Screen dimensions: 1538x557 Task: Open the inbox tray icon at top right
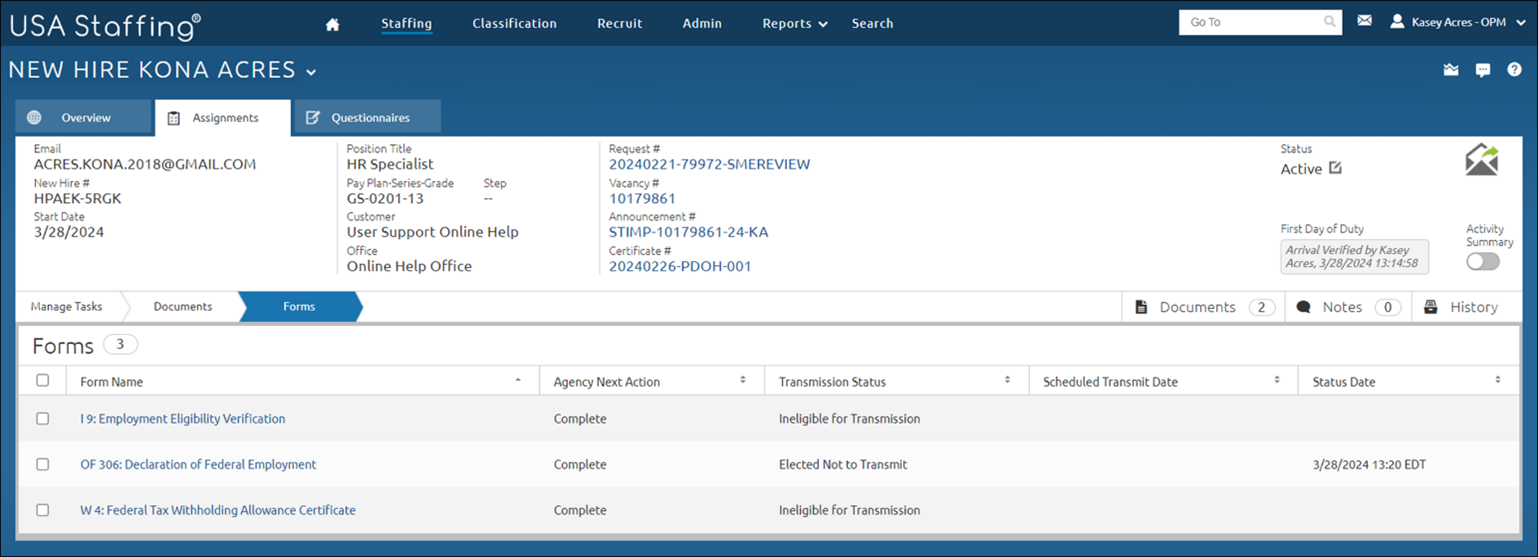point(1451,70)
